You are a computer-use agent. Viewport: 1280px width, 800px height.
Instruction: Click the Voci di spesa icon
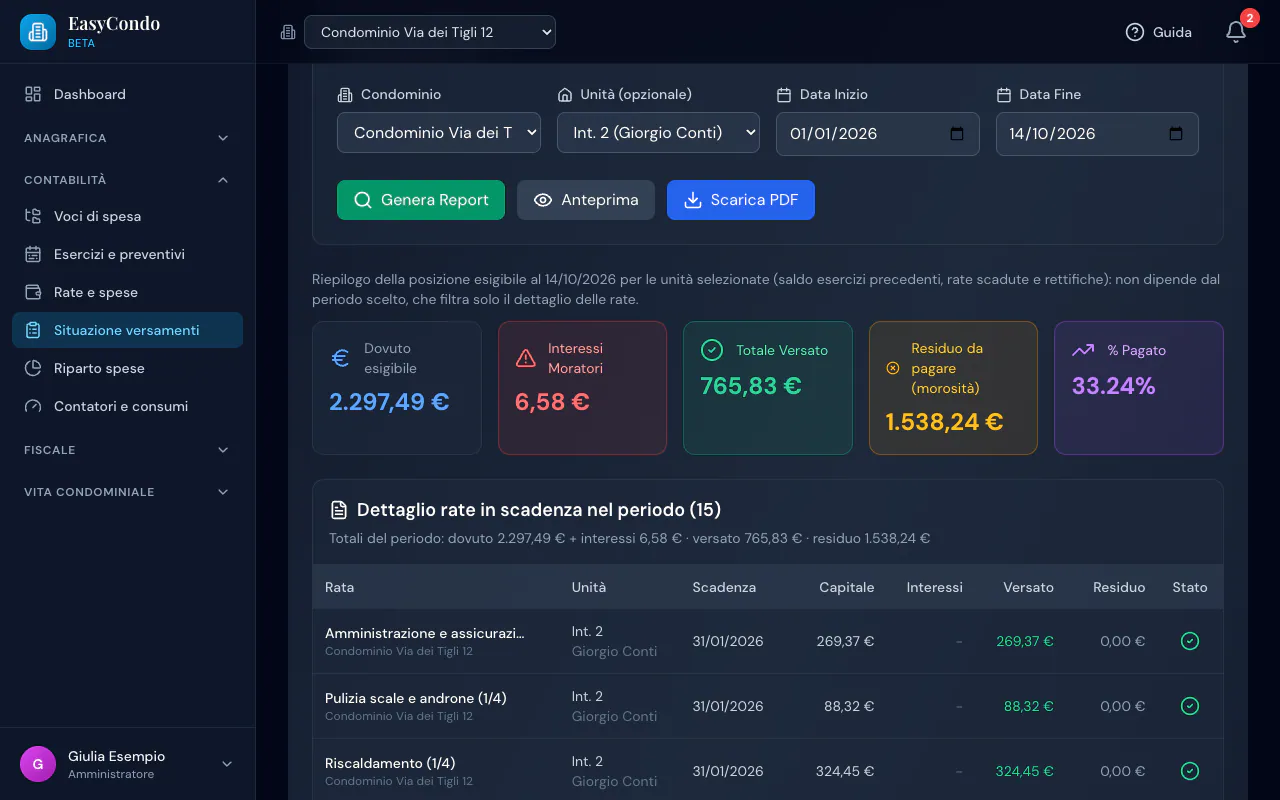(33, 216)
